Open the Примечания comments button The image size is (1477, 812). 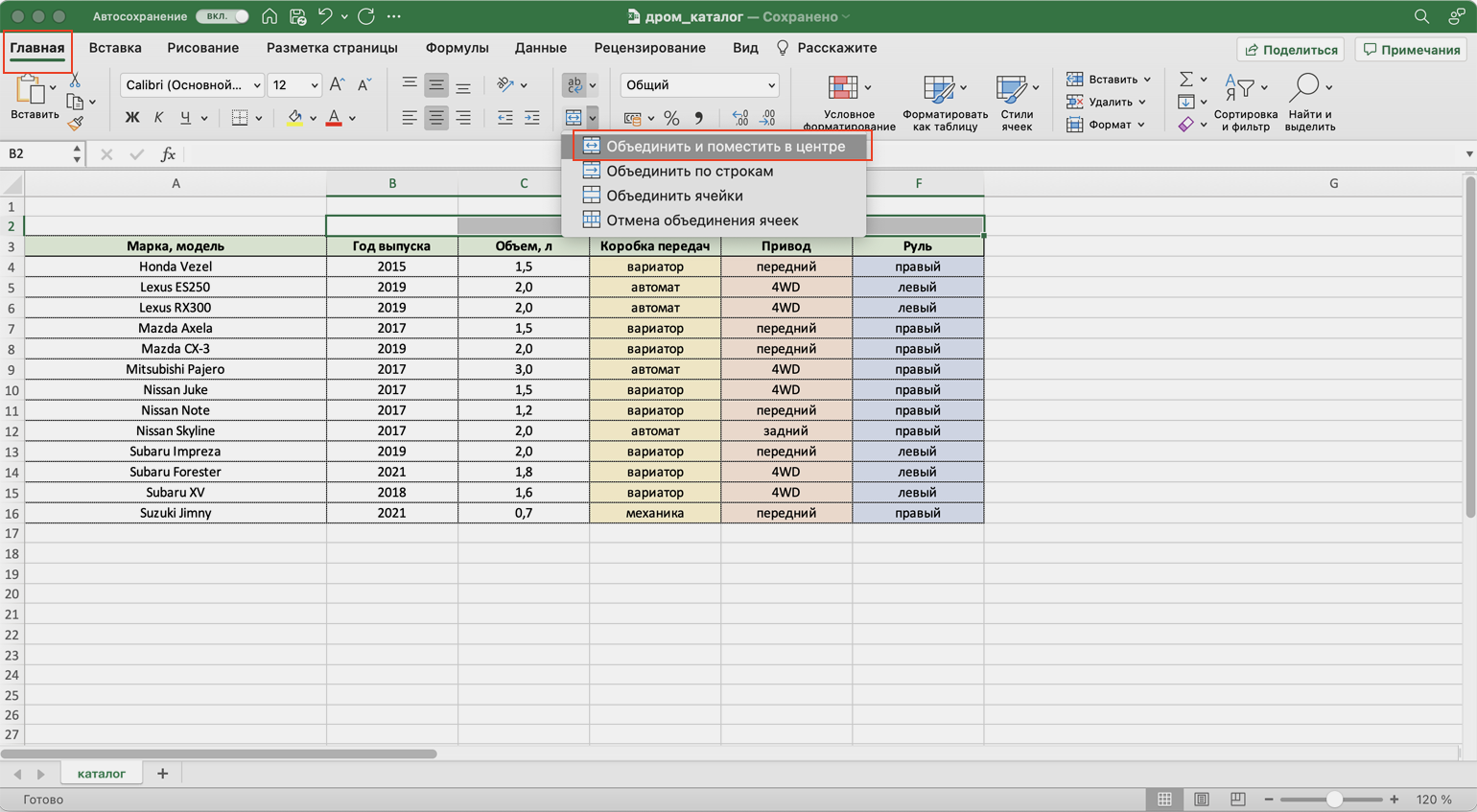tap(1412, 50)
